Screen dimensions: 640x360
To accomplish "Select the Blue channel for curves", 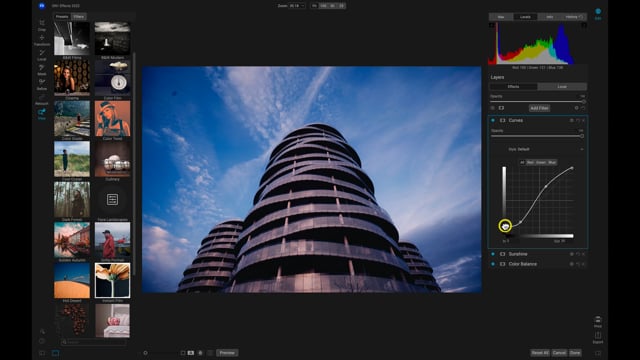I will point(552,162).
